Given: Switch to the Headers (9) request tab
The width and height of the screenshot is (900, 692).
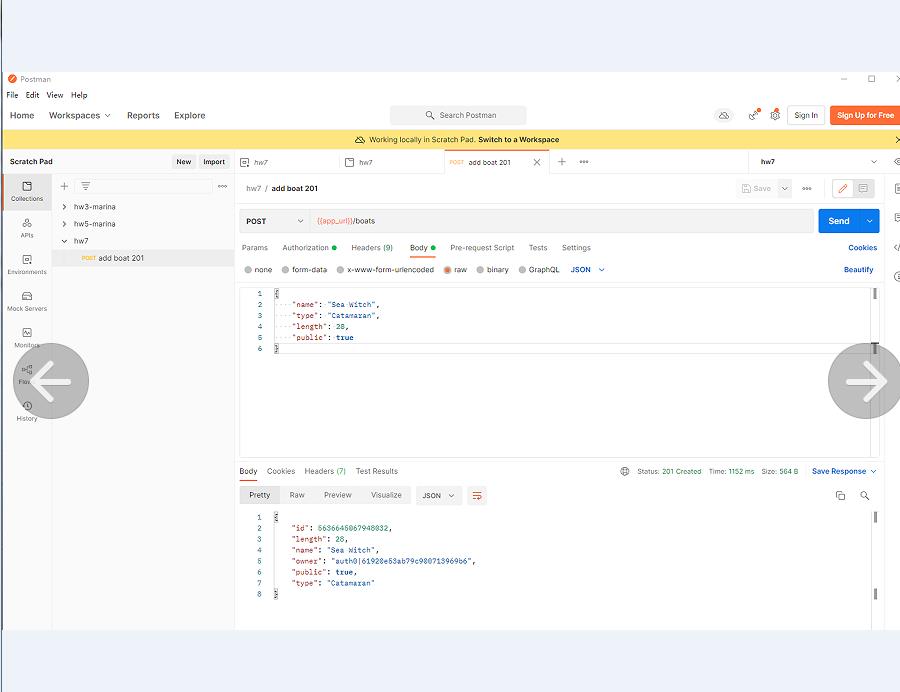Looking at the screenshot, I should (372, 248).
